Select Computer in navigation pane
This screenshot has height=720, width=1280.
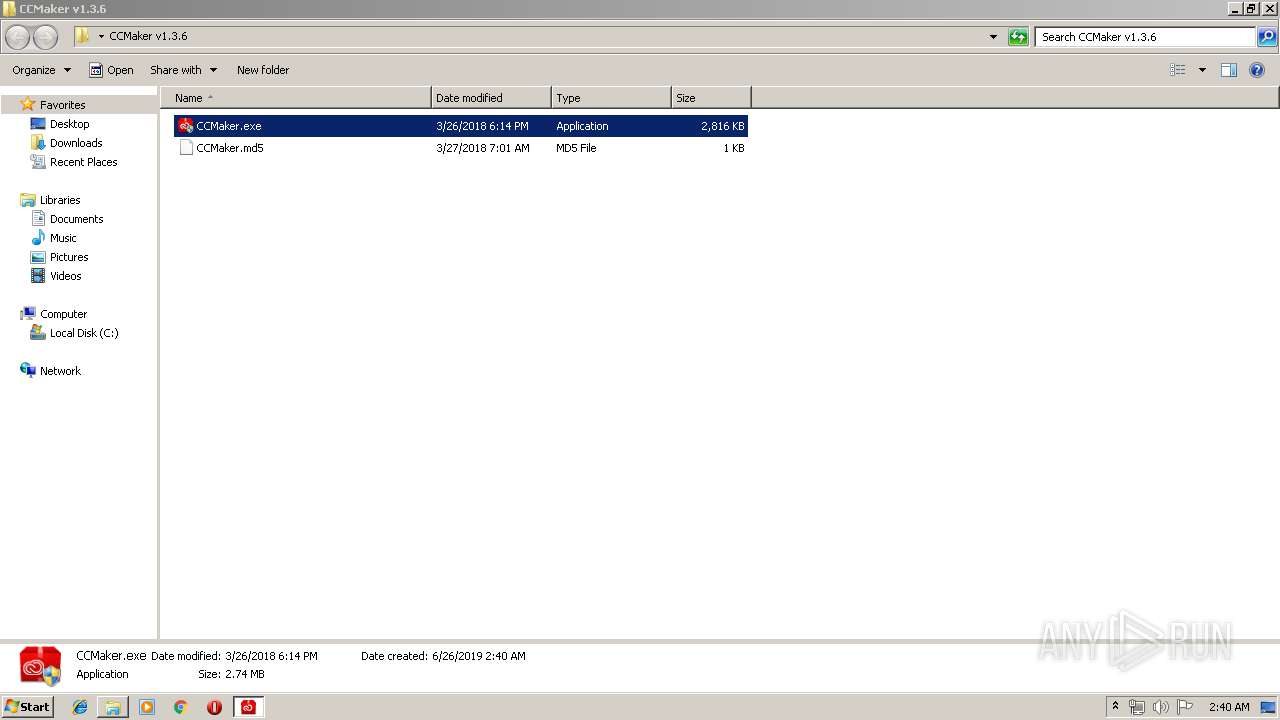(63, 314)
